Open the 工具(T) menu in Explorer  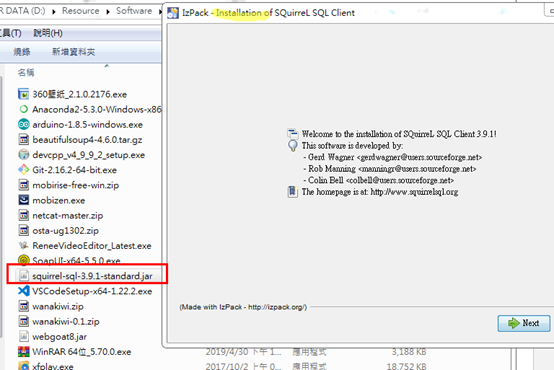(x=11, y=33)
